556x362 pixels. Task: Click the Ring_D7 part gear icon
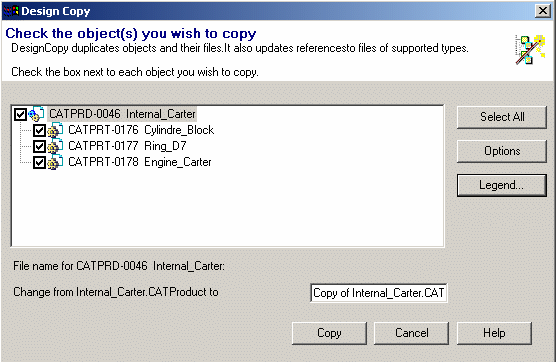55,146
